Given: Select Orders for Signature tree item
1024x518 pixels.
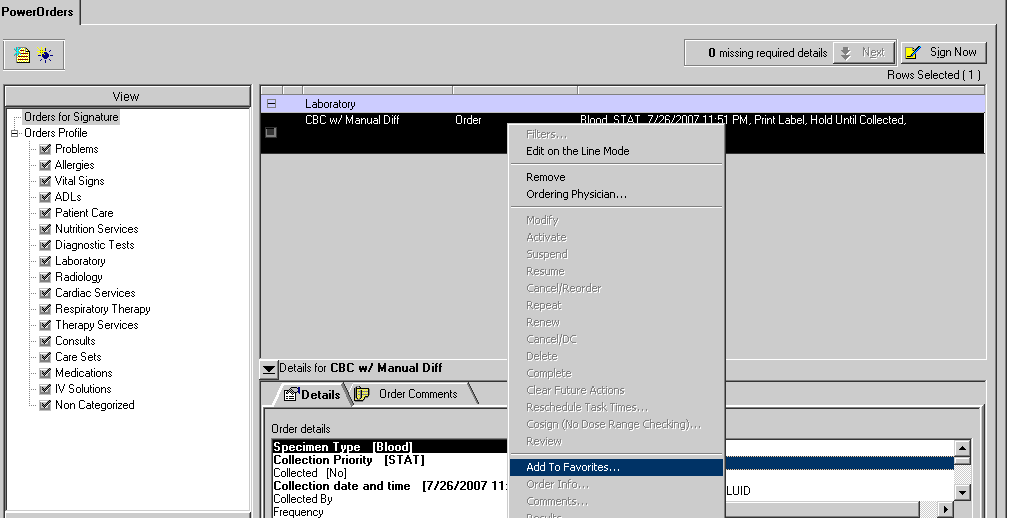Looking at the screenshot, I should pos(71,117).
